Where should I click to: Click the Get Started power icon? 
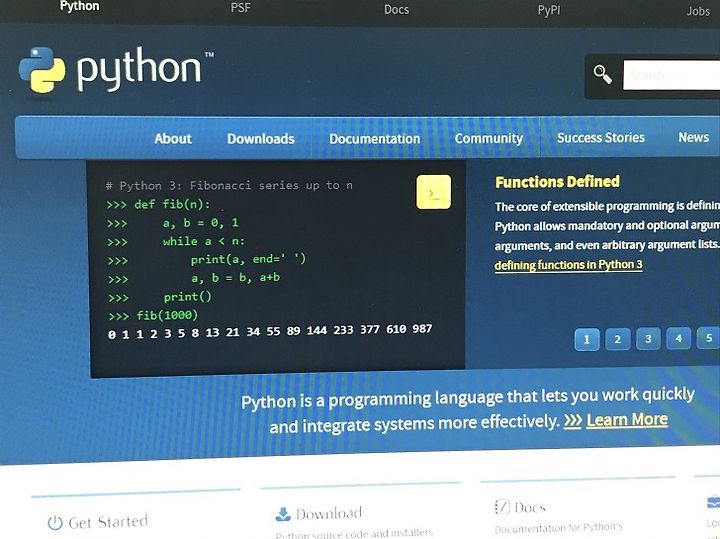click(x=55, y=522)
